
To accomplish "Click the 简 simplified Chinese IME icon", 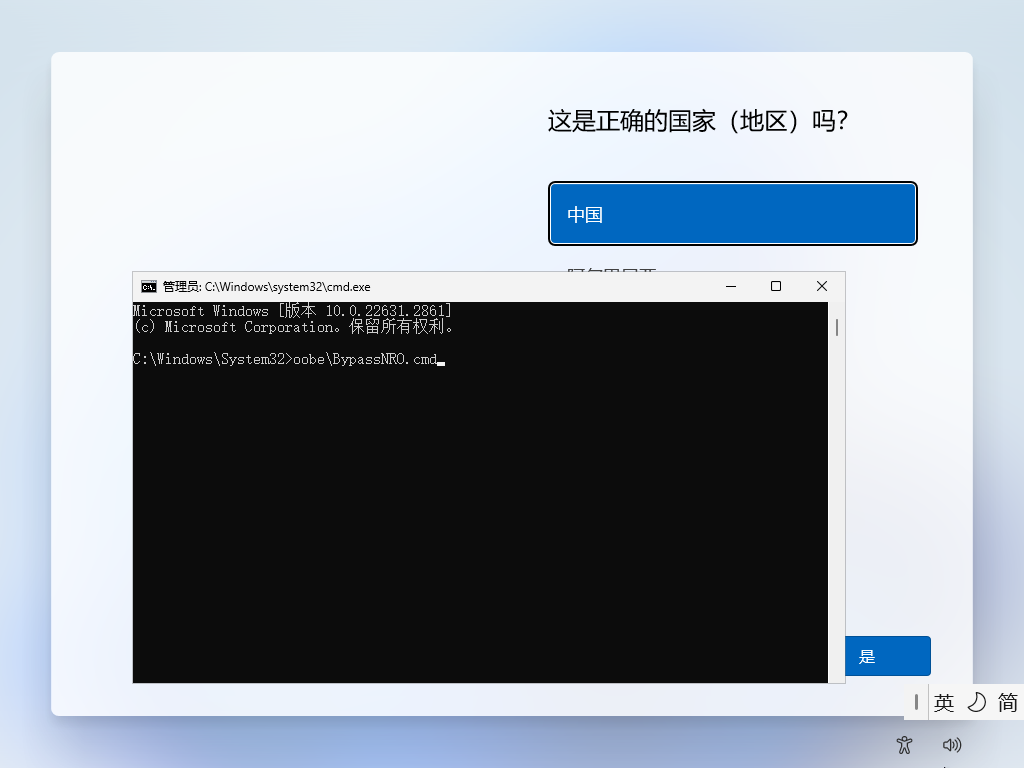I will point(1007,703).
